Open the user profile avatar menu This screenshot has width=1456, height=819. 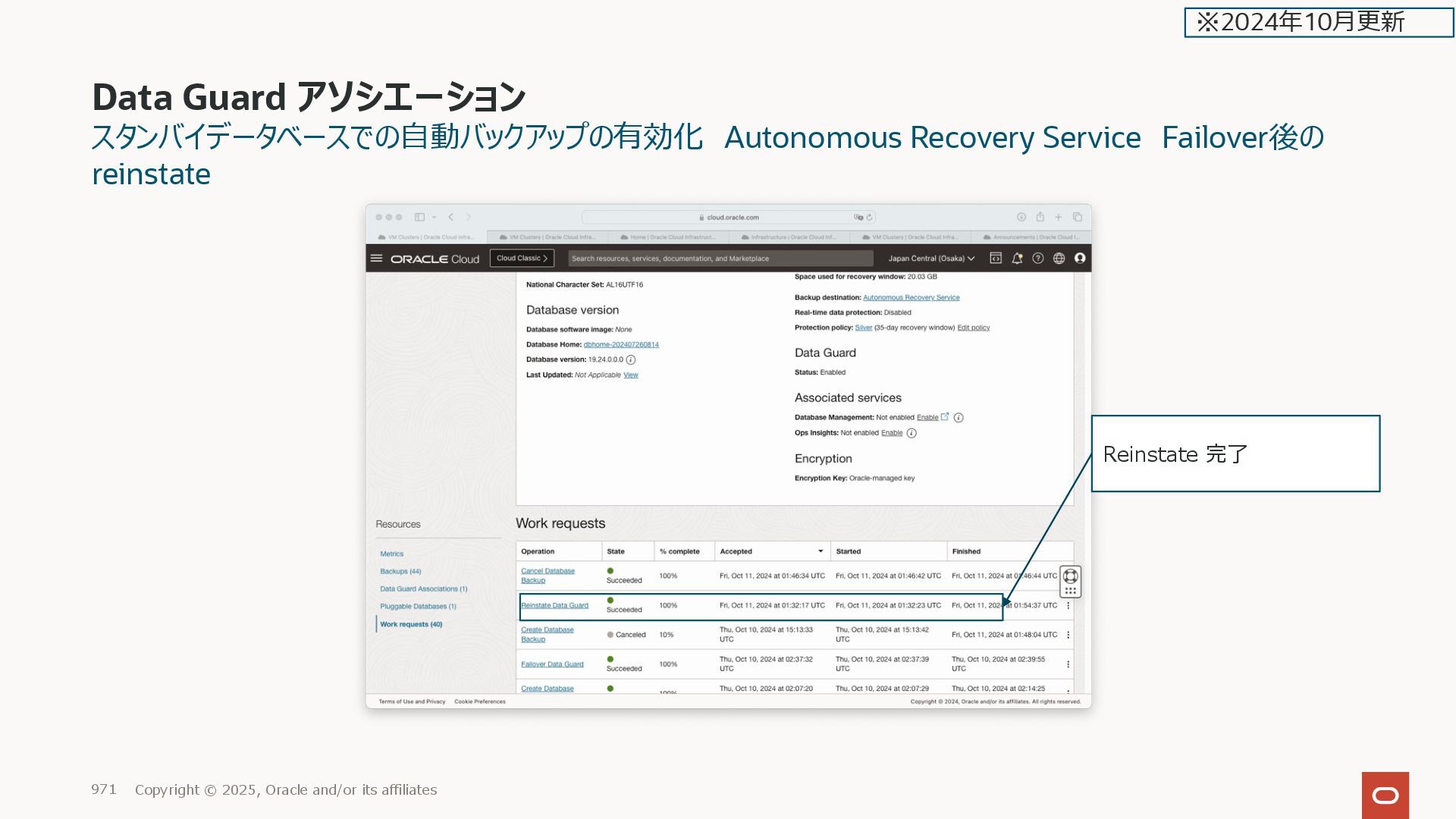[x=1080, y=259]
